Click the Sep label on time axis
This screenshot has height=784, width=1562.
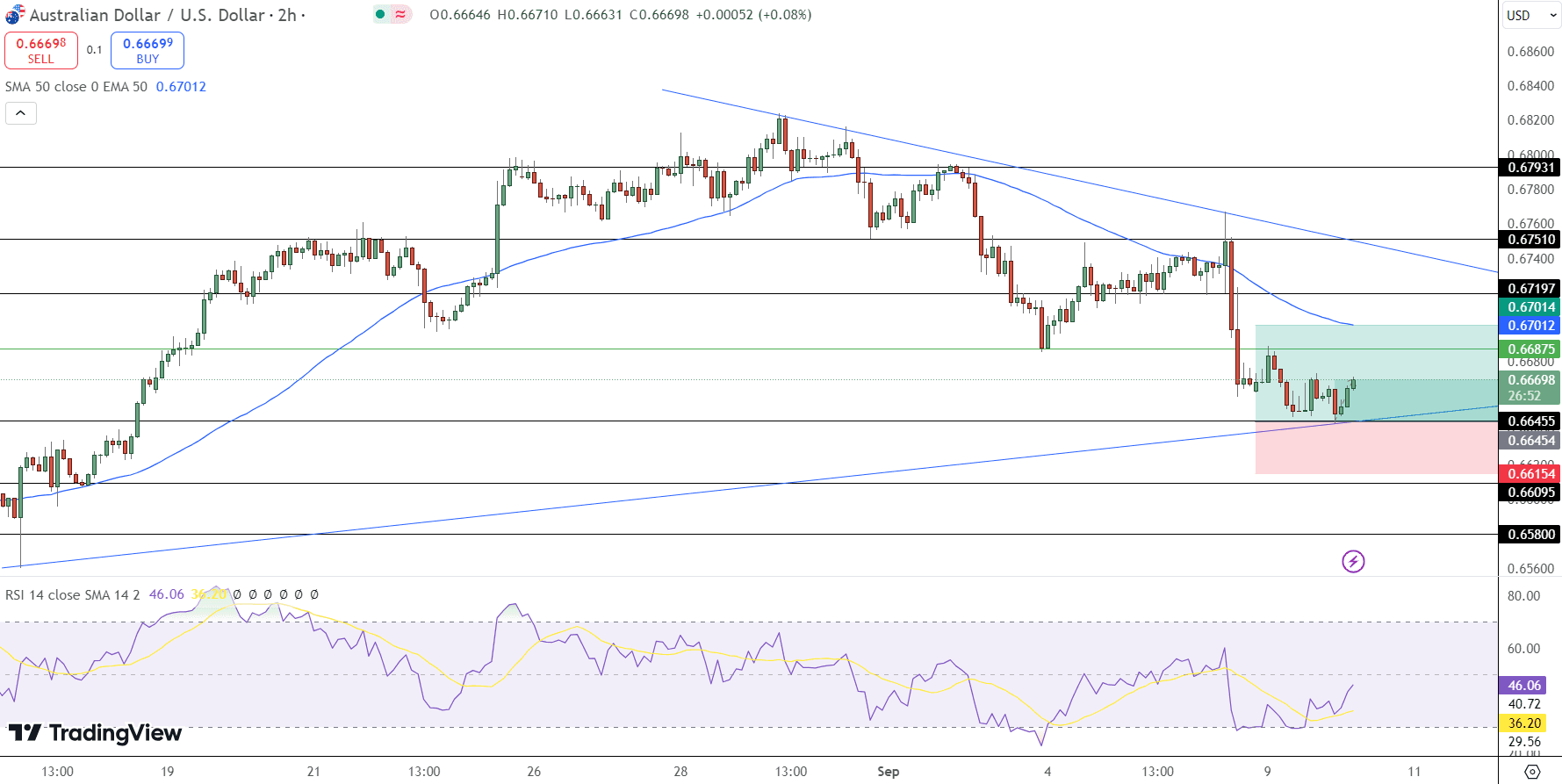click(889, 772)
